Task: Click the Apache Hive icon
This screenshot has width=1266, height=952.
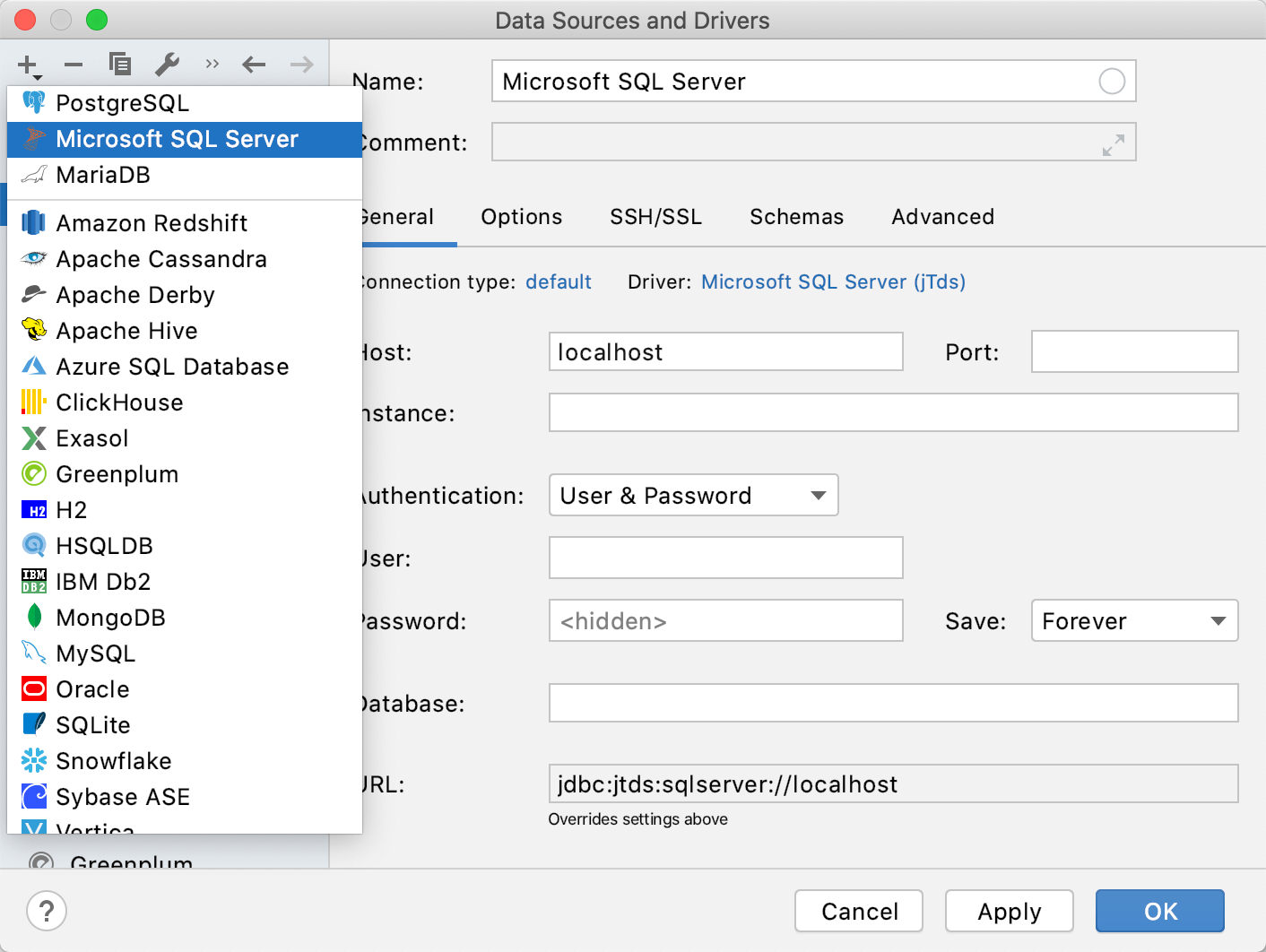Action: [x=34, y=330]
